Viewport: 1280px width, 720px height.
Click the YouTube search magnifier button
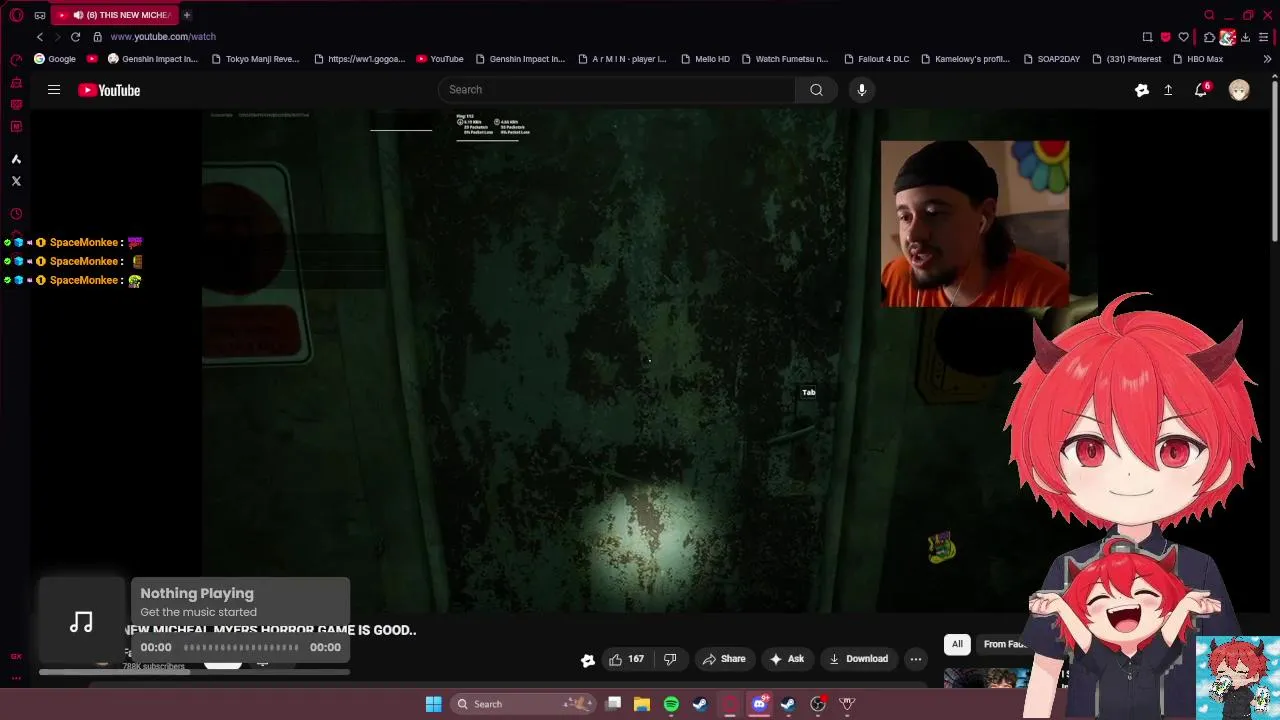coord(816,90)
